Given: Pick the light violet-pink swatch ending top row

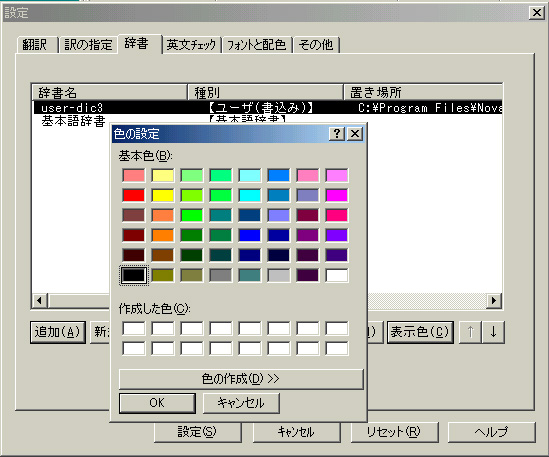Looking at the screenshot, I should pos(336,175).
